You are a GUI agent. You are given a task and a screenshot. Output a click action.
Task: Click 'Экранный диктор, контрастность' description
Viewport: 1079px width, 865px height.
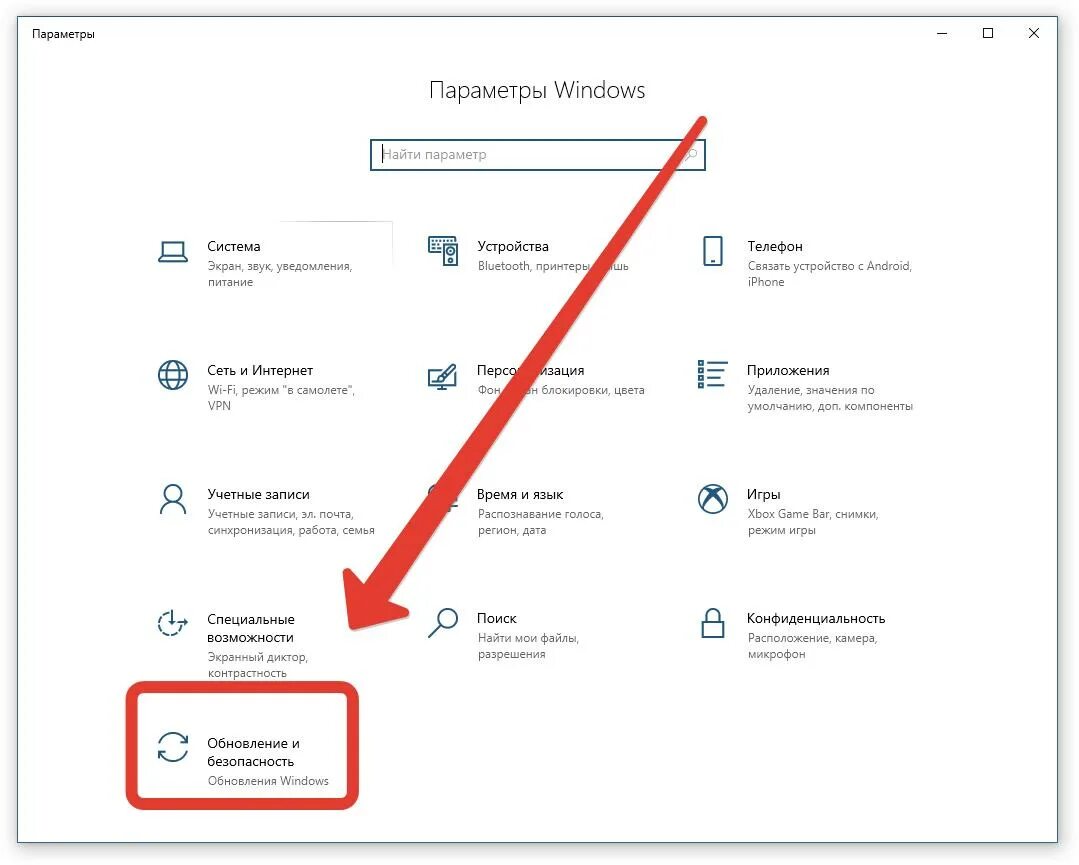click(x=258, y=665)
